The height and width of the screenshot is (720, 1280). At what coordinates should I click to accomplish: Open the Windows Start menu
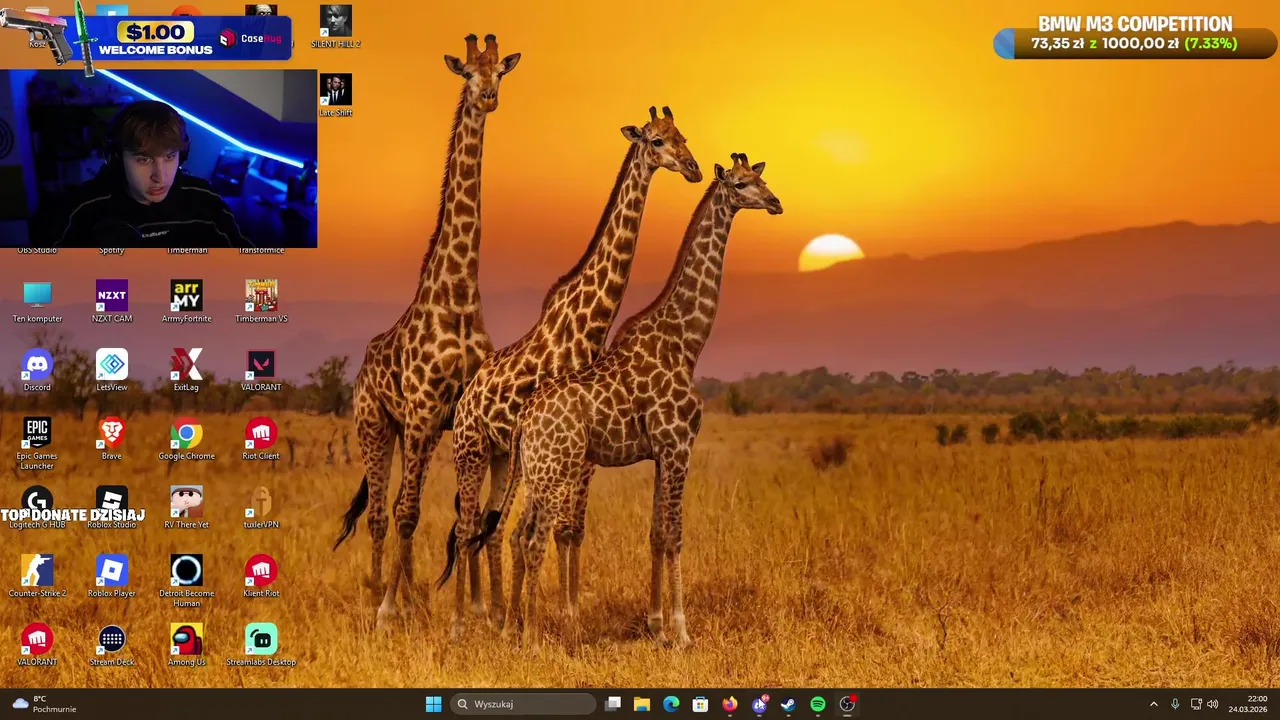(433, 704)
